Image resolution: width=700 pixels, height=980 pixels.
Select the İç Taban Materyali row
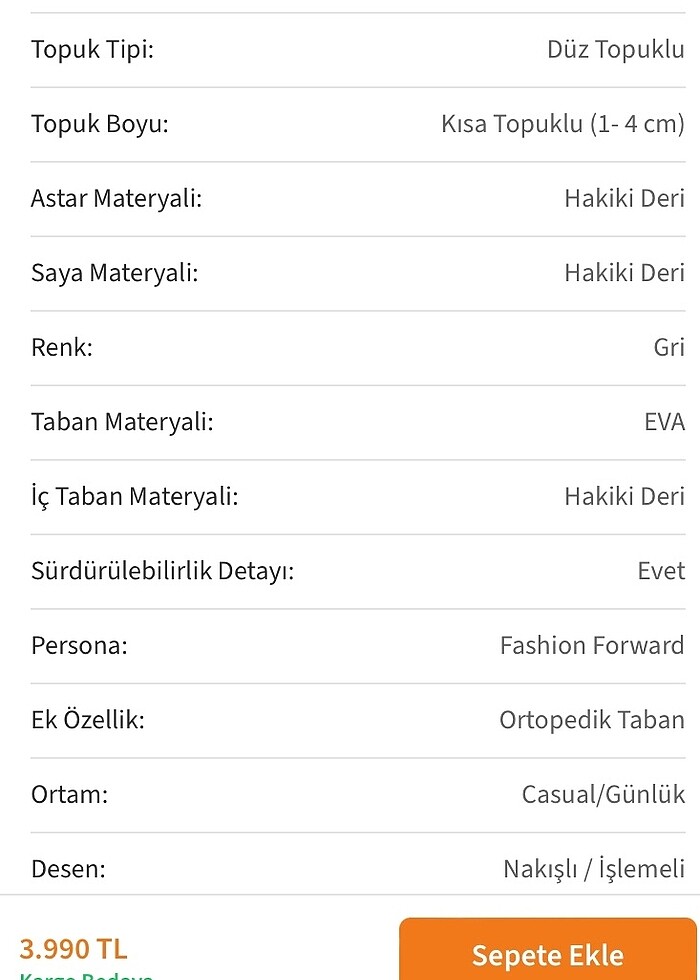(x=131, y=496)
